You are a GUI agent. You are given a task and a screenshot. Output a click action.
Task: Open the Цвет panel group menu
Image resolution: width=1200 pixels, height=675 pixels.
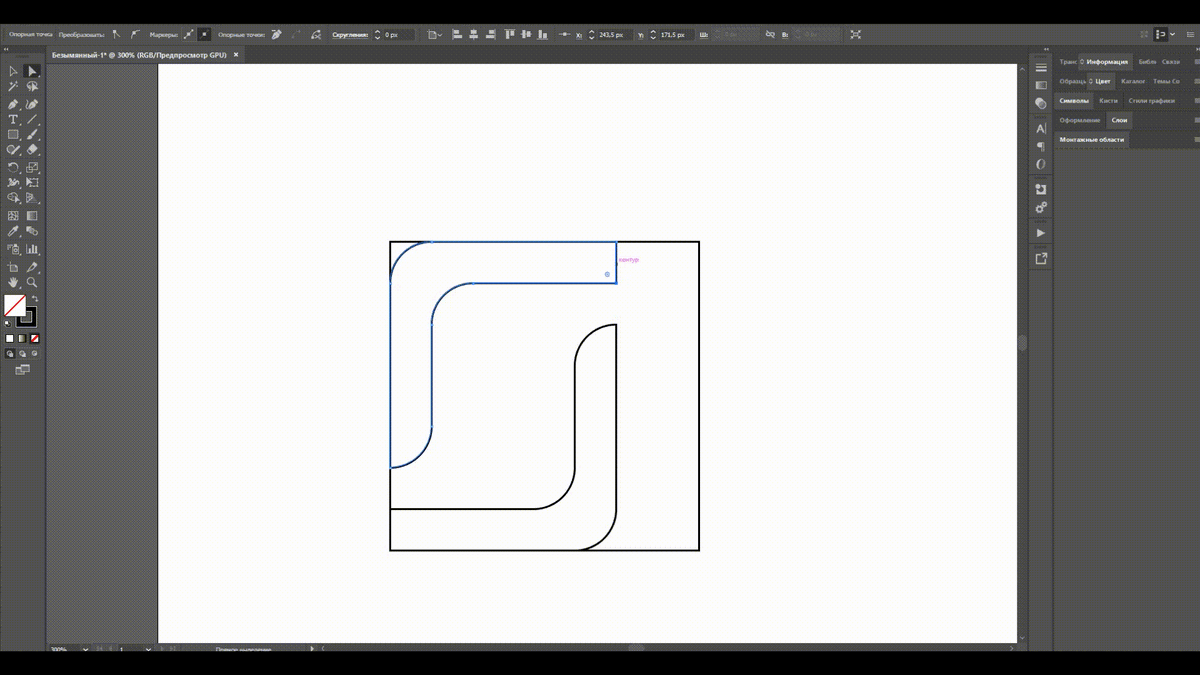(x=1197, y=81)
